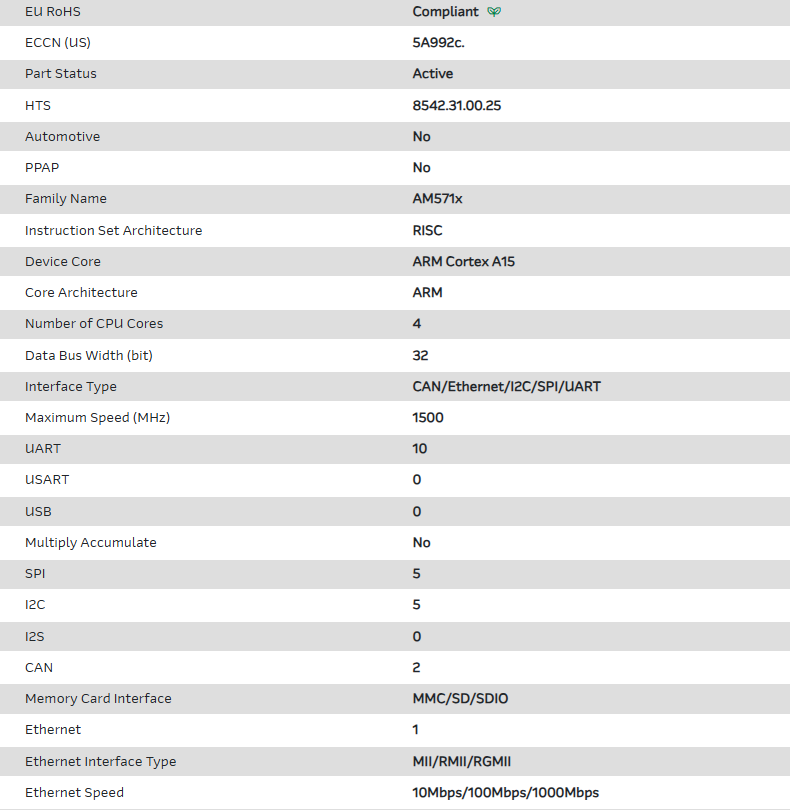Select the MII/RMII/RGMII interface type value
790x810 pixels.
(462, 761)
